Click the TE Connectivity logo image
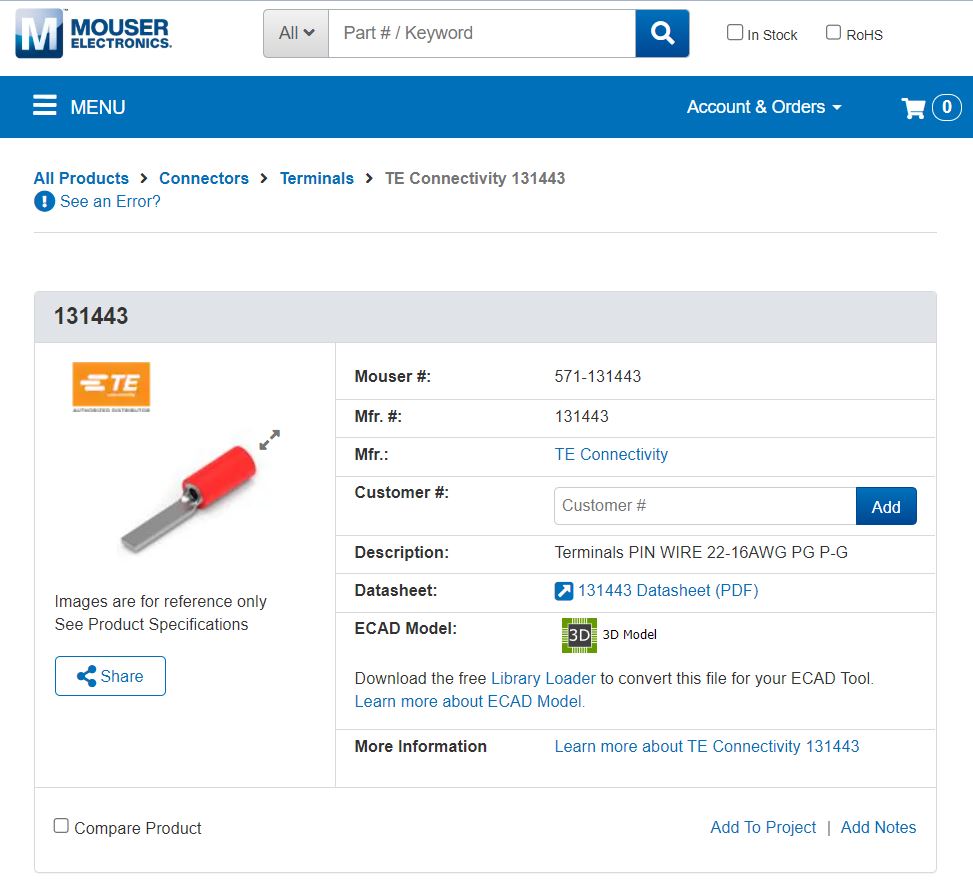The width and height of the screenshot is (973, 888). coord(111,387)
